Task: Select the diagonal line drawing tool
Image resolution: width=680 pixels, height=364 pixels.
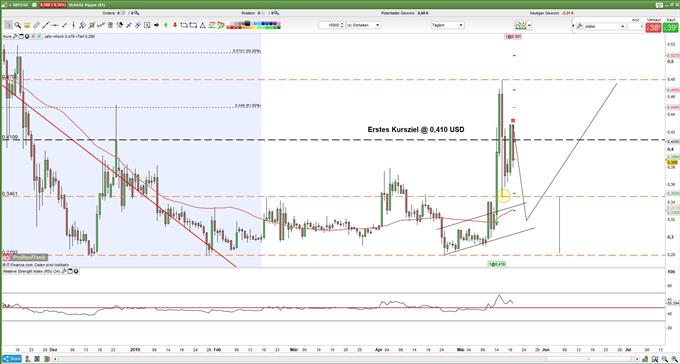Action: tap(46, 25)
